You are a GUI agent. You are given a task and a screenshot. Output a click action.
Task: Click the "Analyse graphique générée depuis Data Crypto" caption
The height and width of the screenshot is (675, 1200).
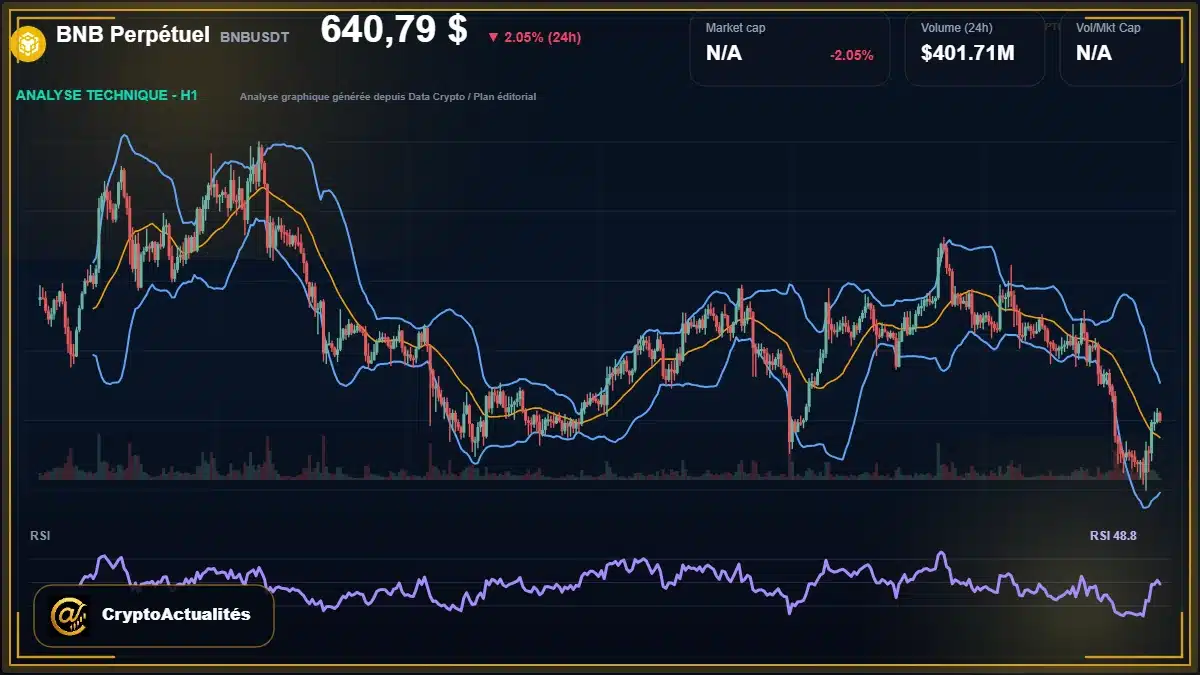pyautogui.click(x=388, y=97)
